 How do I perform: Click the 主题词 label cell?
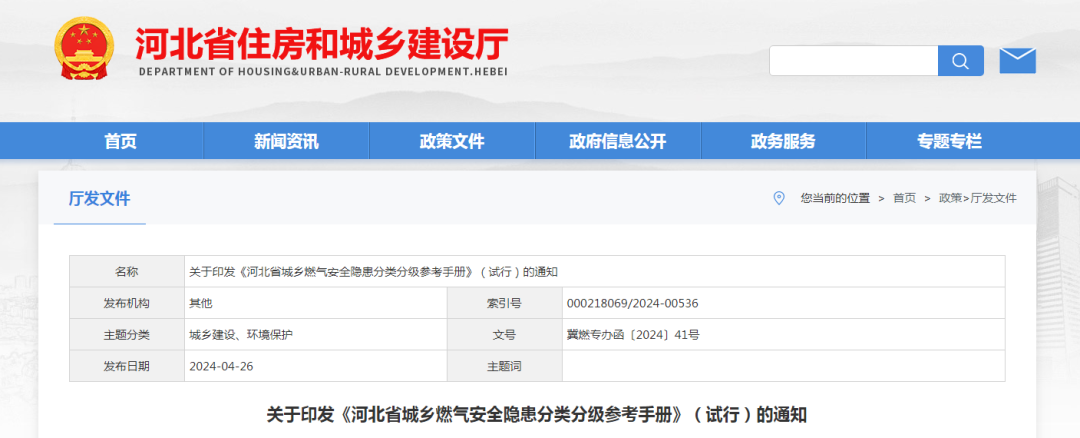coord(504,366)
